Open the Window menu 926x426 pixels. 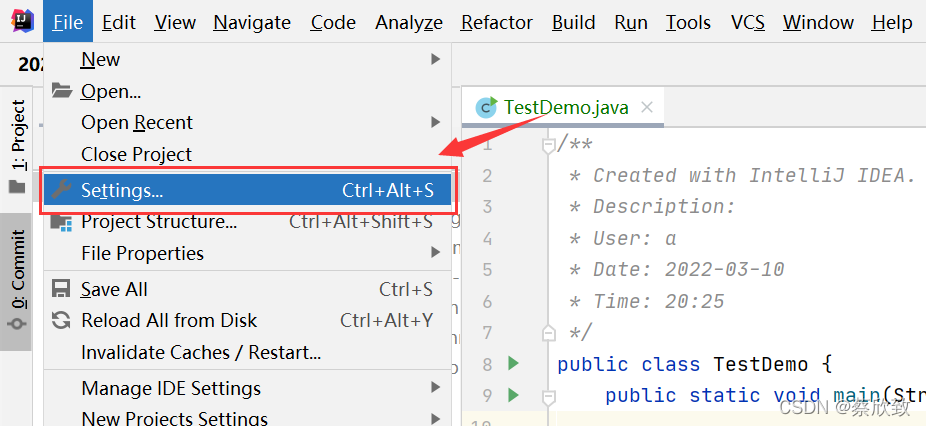pyautogui.click(x=819, y=22)
